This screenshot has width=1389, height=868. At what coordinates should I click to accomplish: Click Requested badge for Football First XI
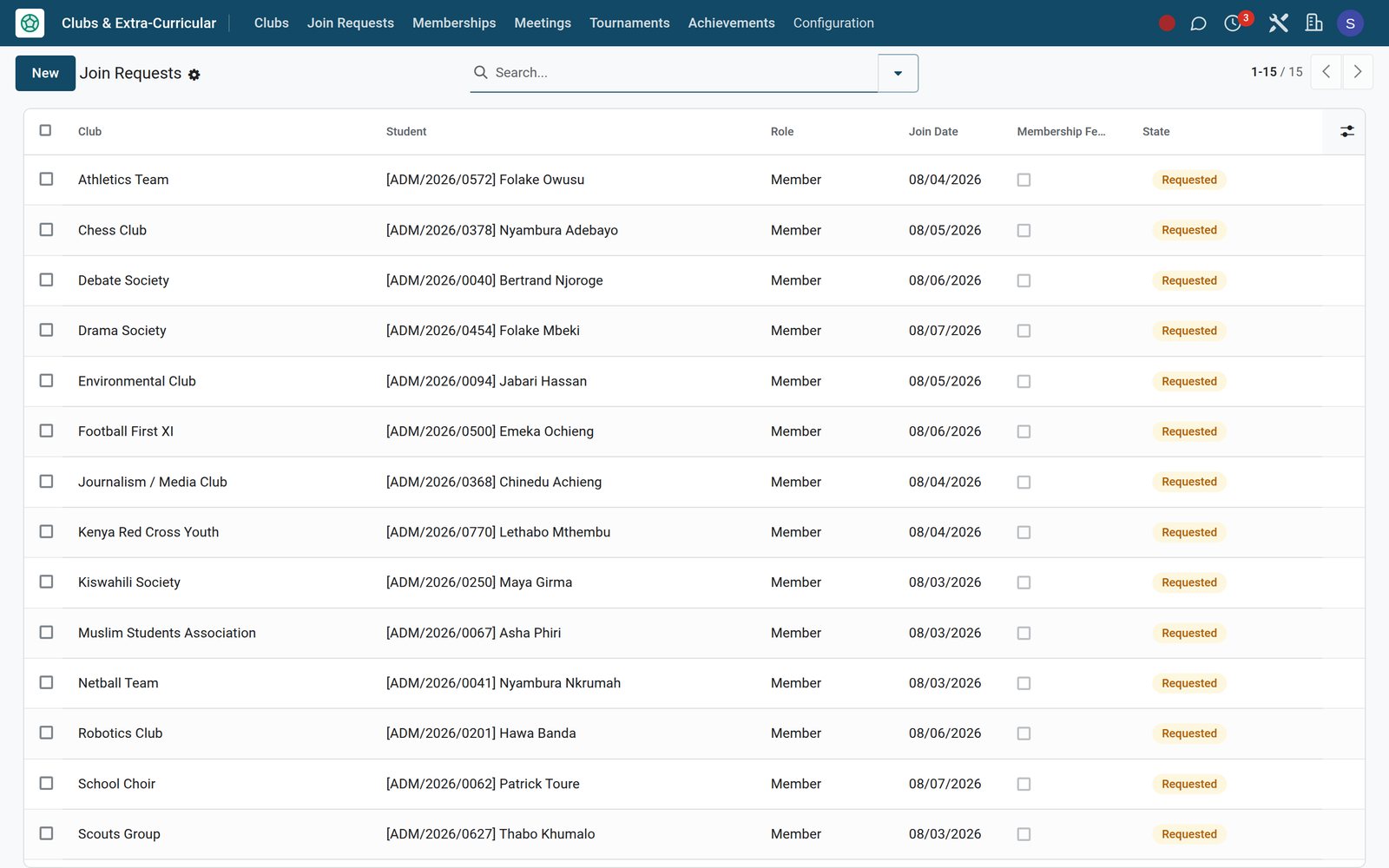click(1189, 431)
